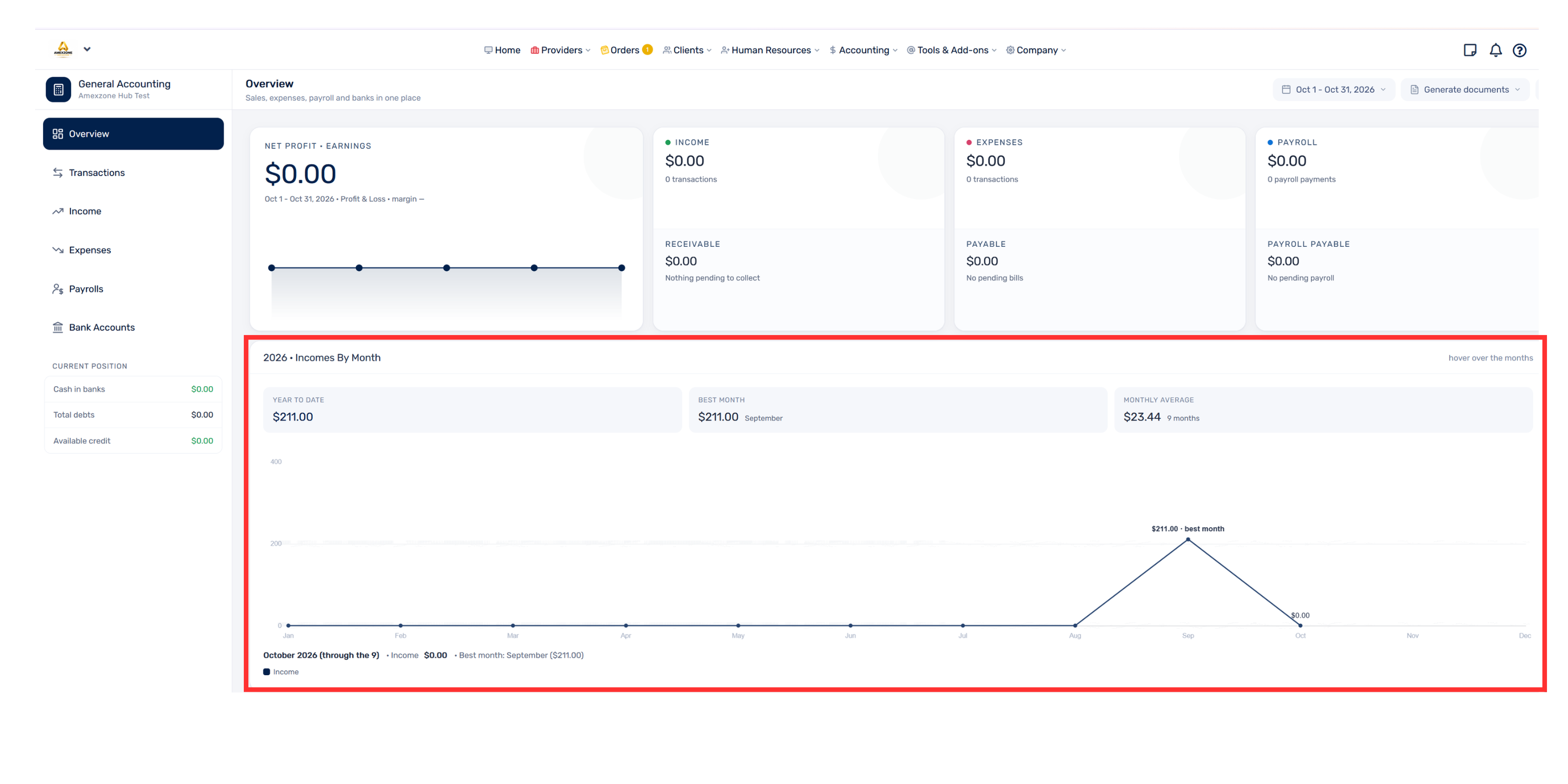
Task: Open Transactions in the sidebar
Action: (133, 173)
